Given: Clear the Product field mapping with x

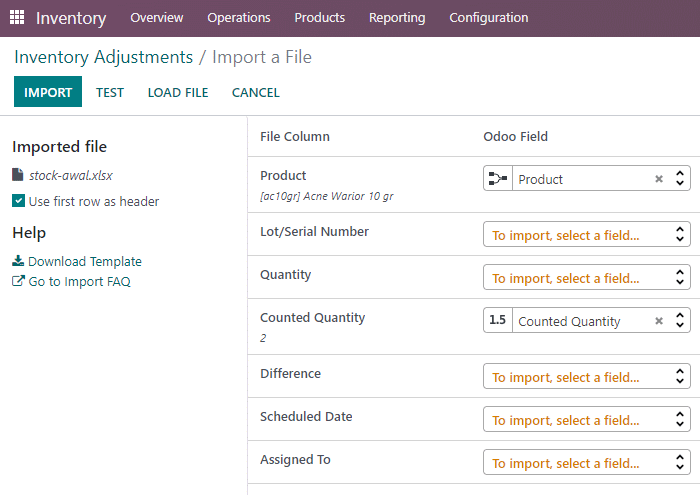Looking at the screenshot, I should (x=659, y=179).
